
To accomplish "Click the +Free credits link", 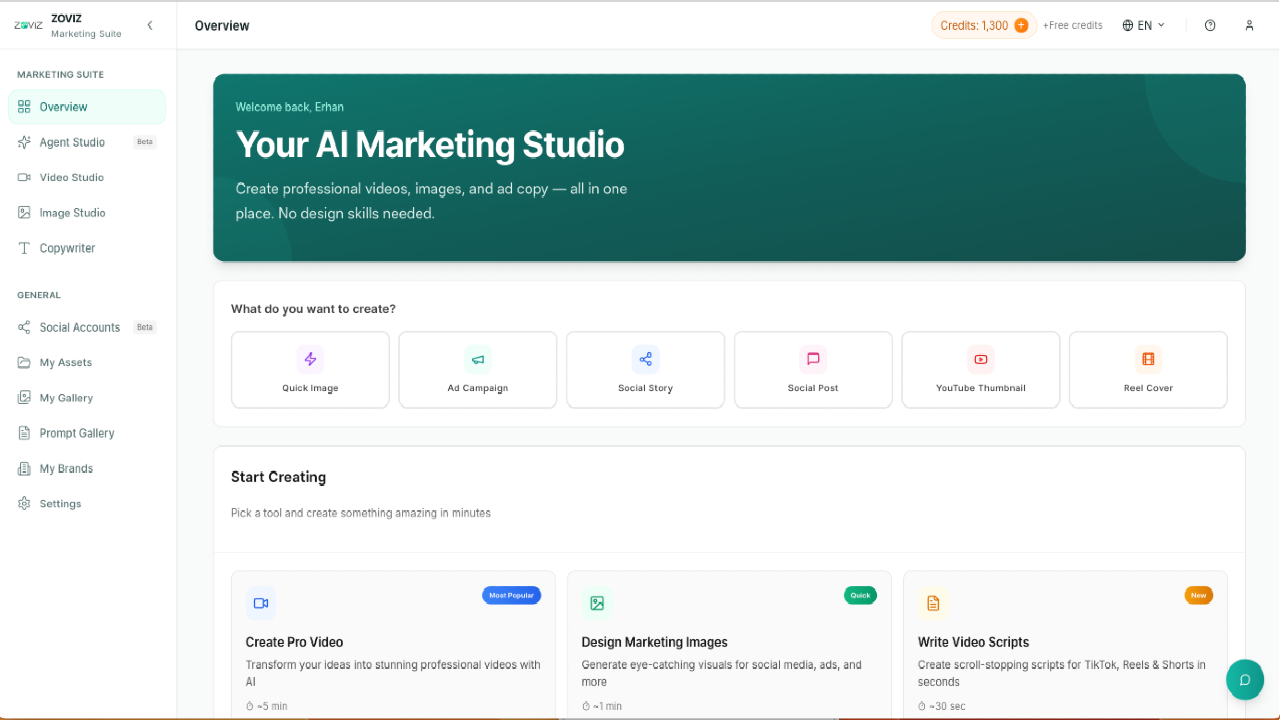I will (1072, 26).
